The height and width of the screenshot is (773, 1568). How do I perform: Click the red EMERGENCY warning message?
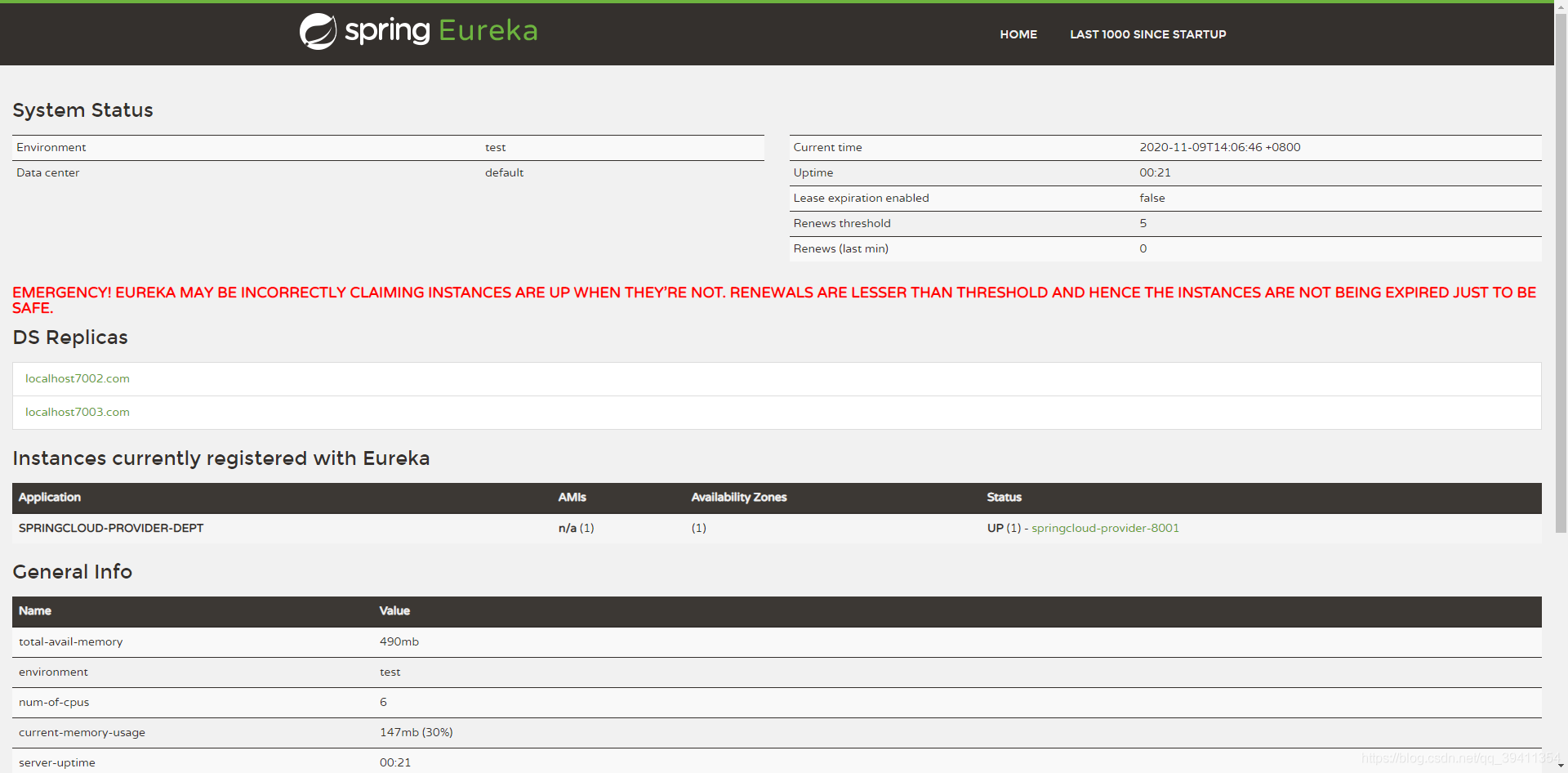coord(774,300)
